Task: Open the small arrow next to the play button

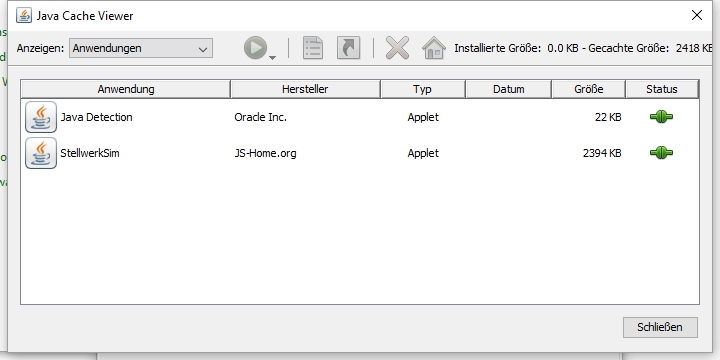Action: pos(272,58)
